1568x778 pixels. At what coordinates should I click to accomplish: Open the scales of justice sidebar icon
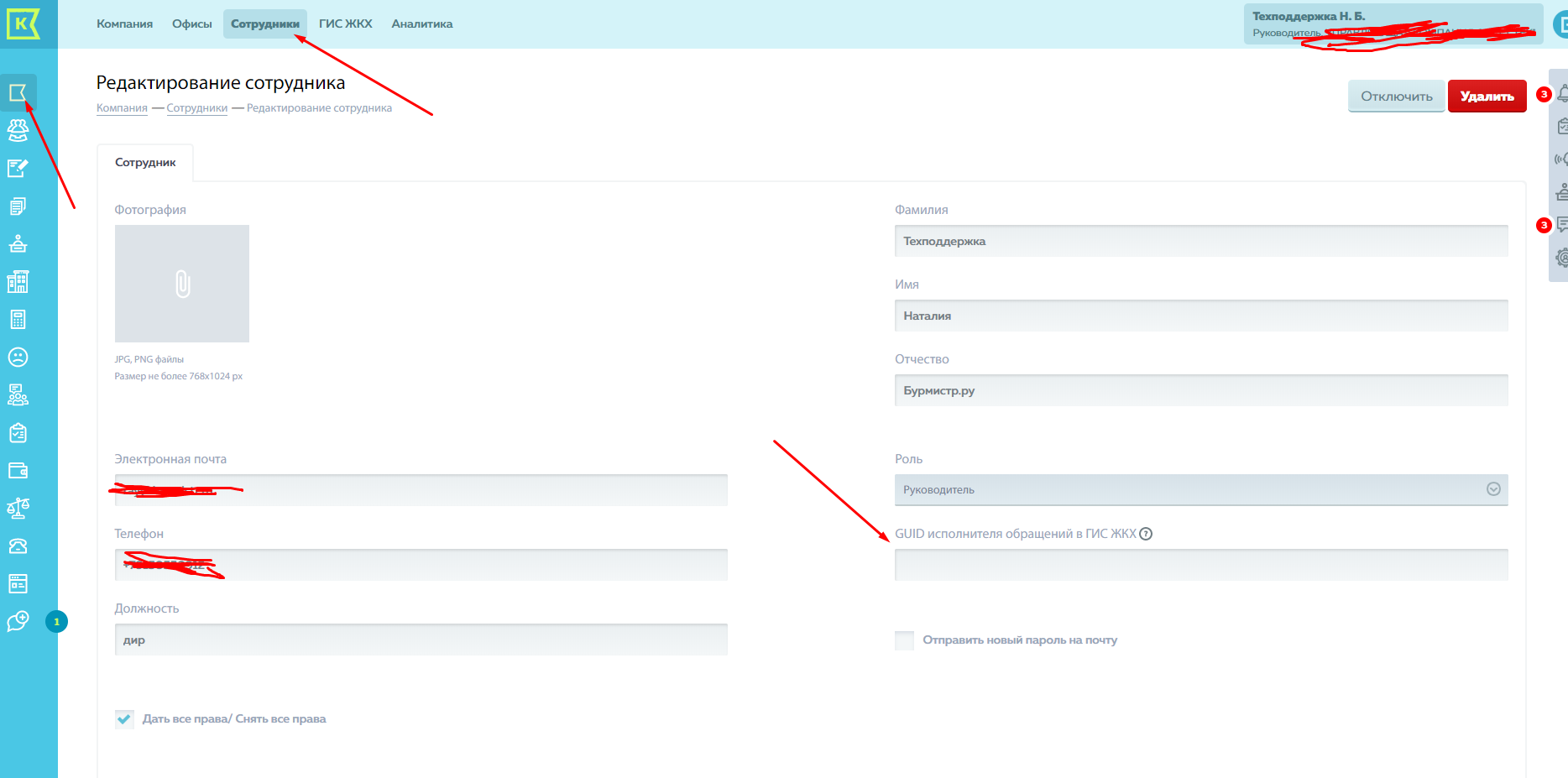[x=18, y=508]
